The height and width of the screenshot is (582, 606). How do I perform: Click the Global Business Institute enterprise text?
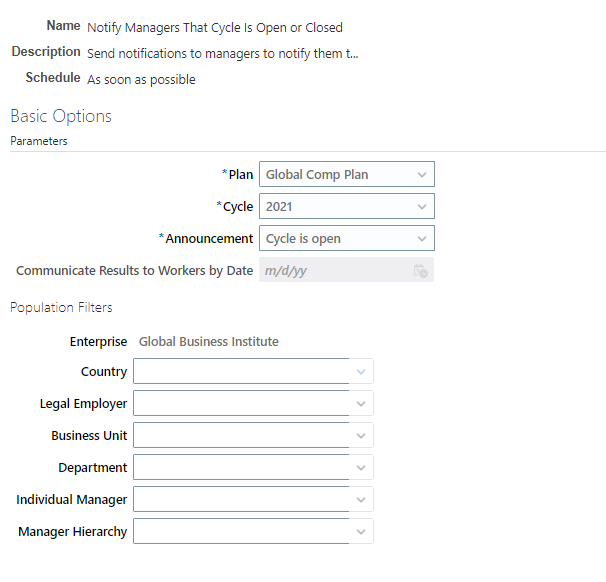[x=208, y=342]
